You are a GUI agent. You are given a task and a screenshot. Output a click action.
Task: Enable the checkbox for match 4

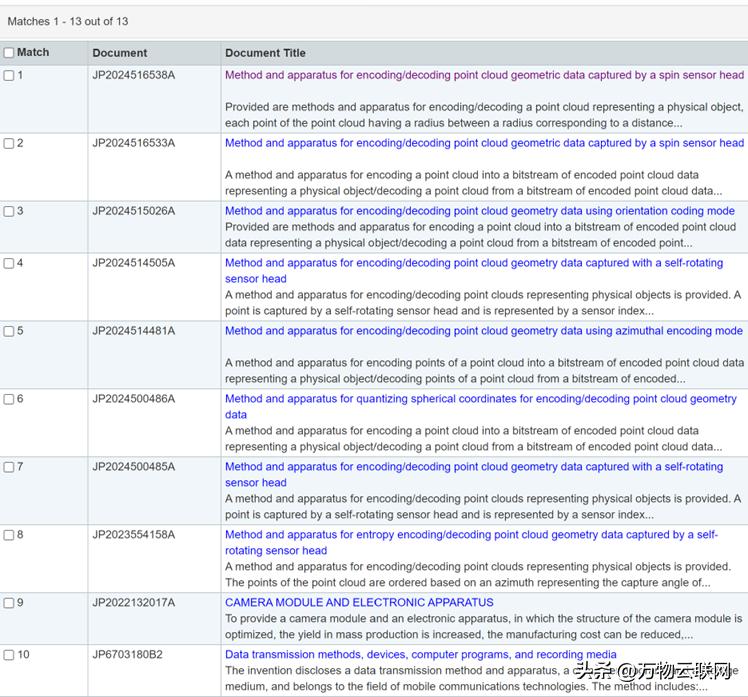point(9,264)
